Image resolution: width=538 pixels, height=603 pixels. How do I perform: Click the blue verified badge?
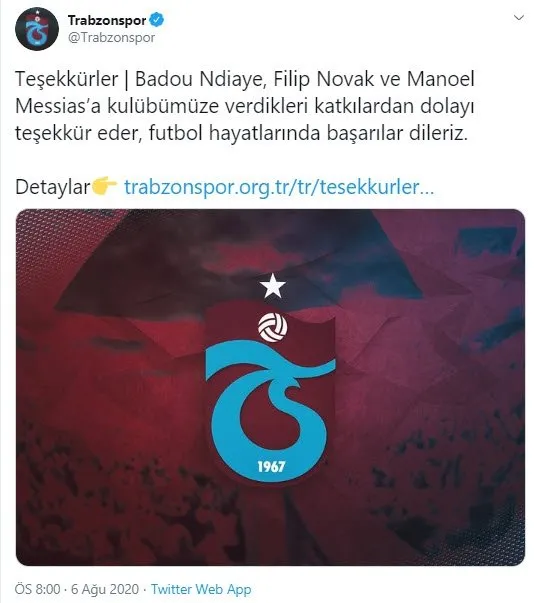tap(157, 20)
